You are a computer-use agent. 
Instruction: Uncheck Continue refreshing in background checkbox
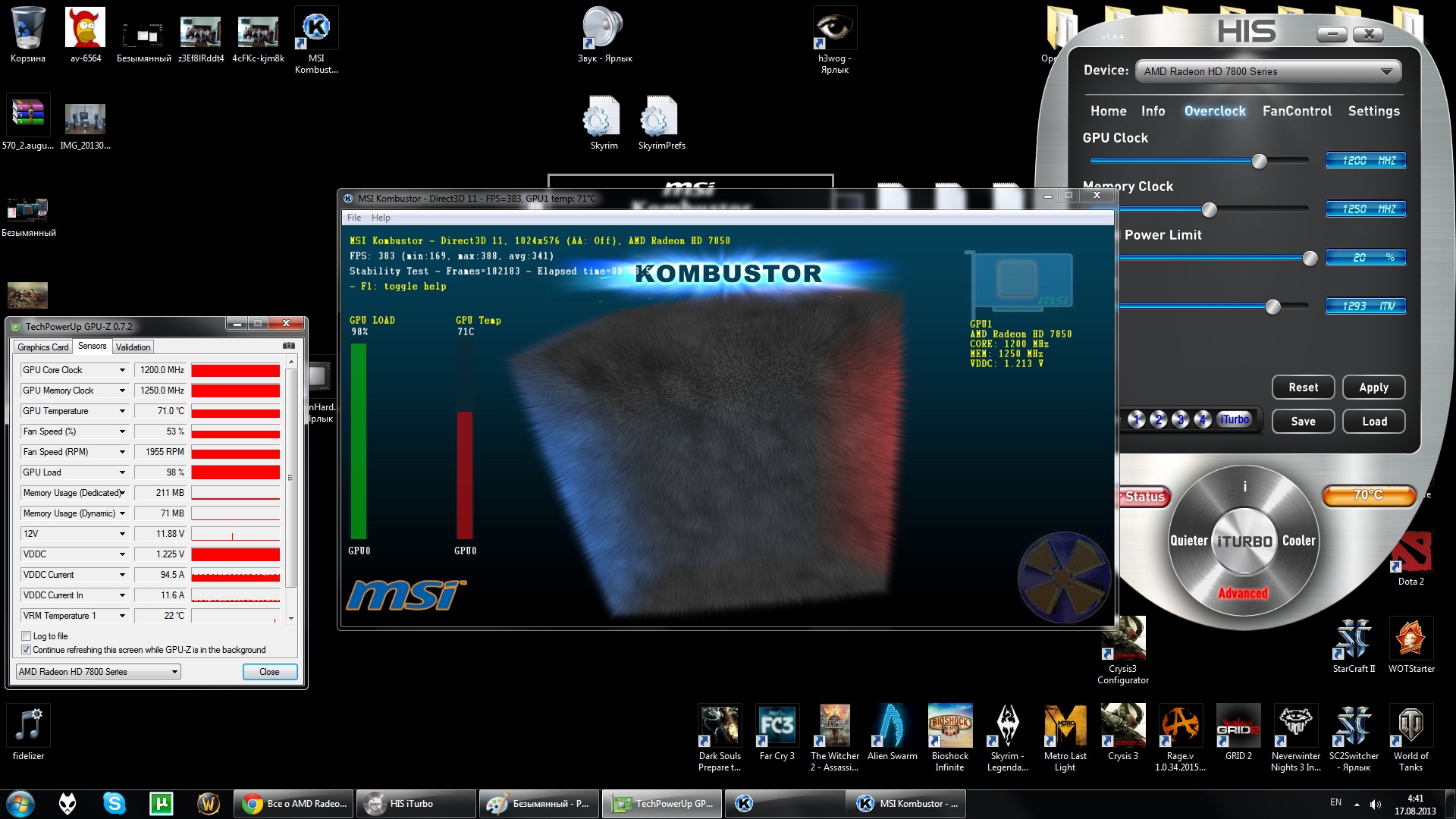(27, 650)
